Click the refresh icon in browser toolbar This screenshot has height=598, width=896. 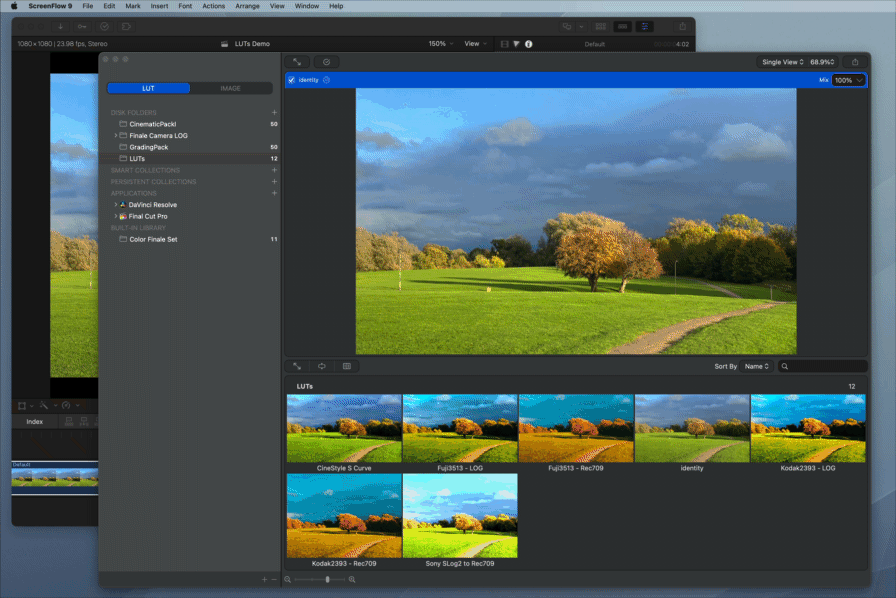[x=322, y=366]
